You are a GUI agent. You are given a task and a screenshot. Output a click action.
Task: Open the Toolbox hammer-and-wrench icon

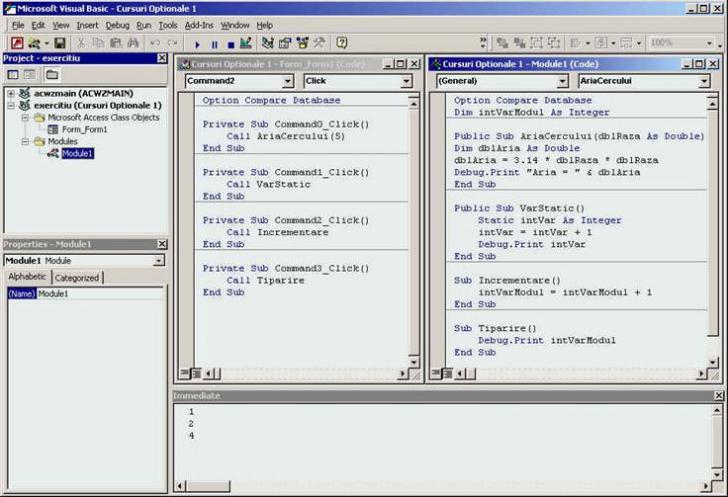pos(319,43)
